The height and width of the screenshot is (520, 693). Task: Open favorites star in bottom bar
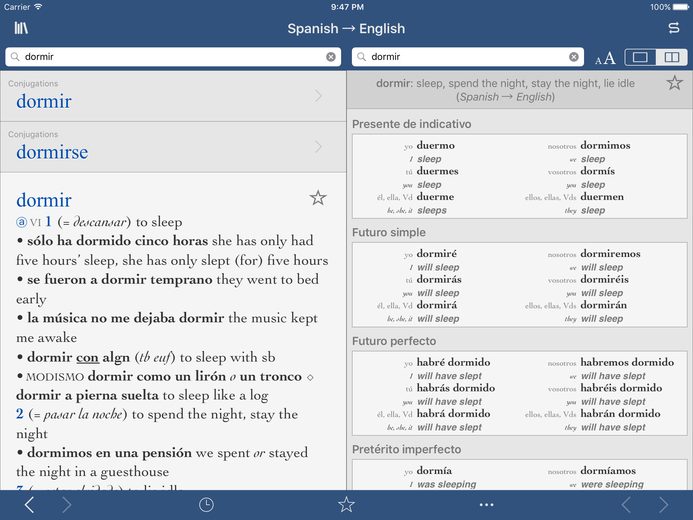point(346,504)
